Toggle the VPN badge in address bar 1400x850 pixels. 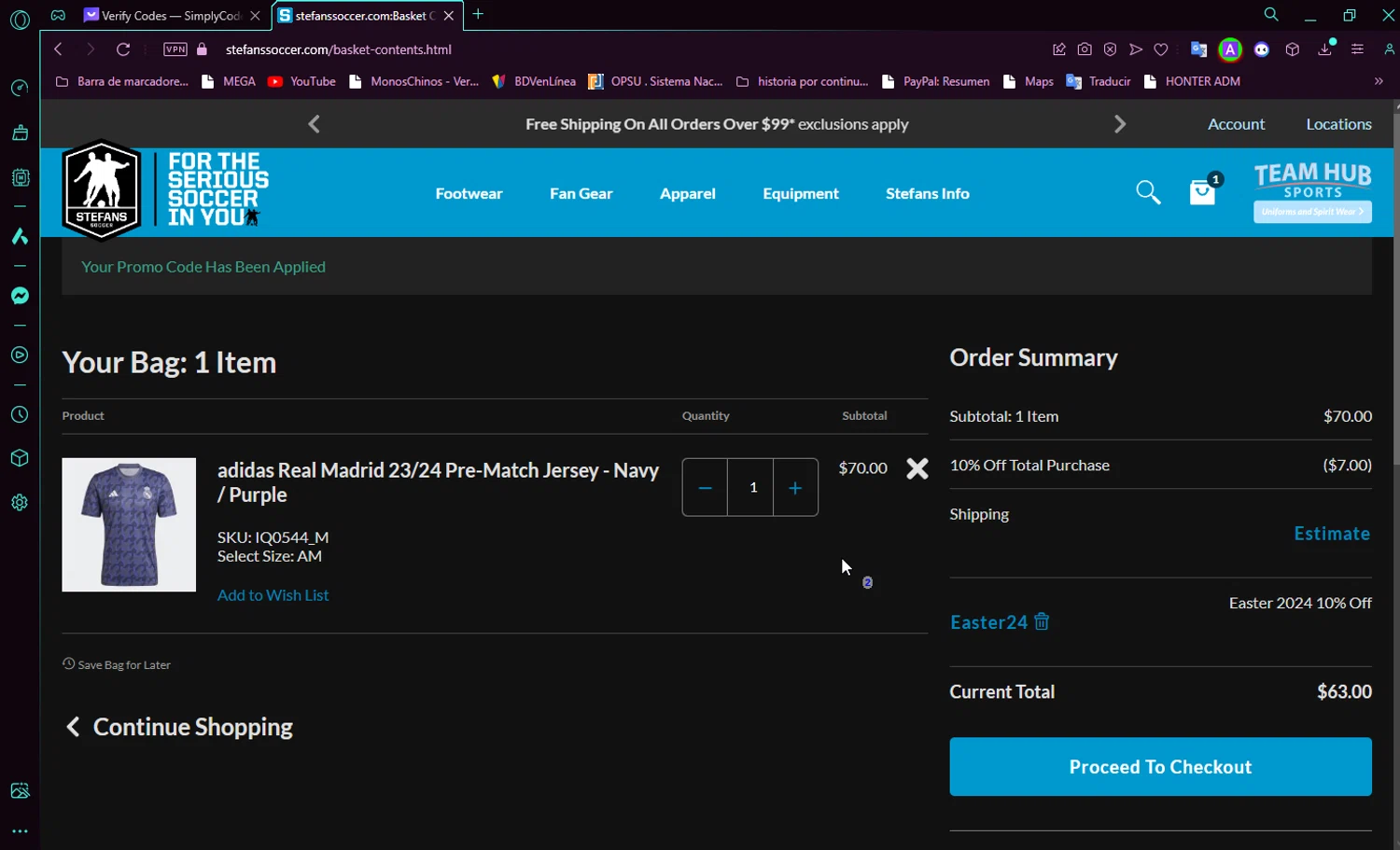[175, 49]
